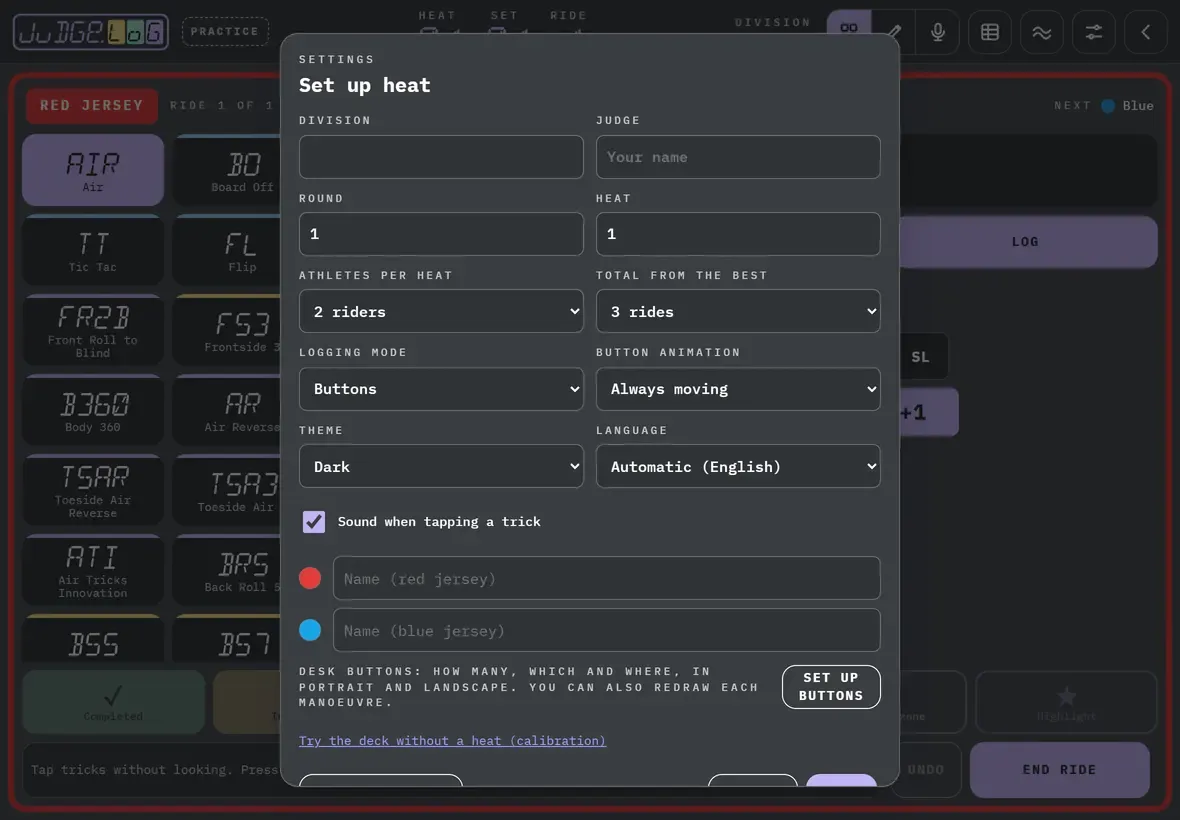Switch to the pencil drawing mode icon

coord(893,32)
